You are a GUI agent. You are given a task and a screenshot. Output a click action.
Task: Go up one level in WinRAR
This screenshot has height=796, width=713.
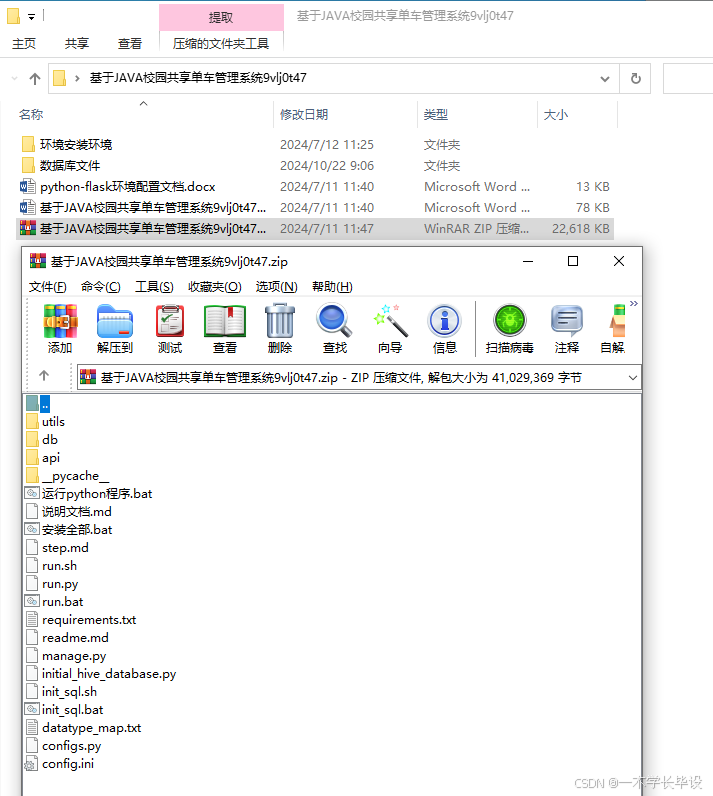click(44, 376)
